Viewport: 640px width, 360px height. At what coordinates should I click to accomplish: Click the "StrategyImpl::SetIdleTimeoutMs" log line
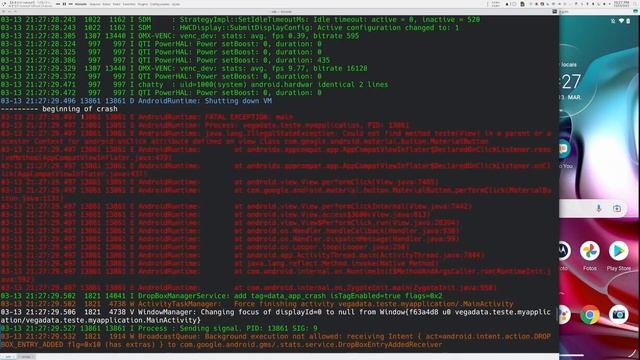pos(240,20)
